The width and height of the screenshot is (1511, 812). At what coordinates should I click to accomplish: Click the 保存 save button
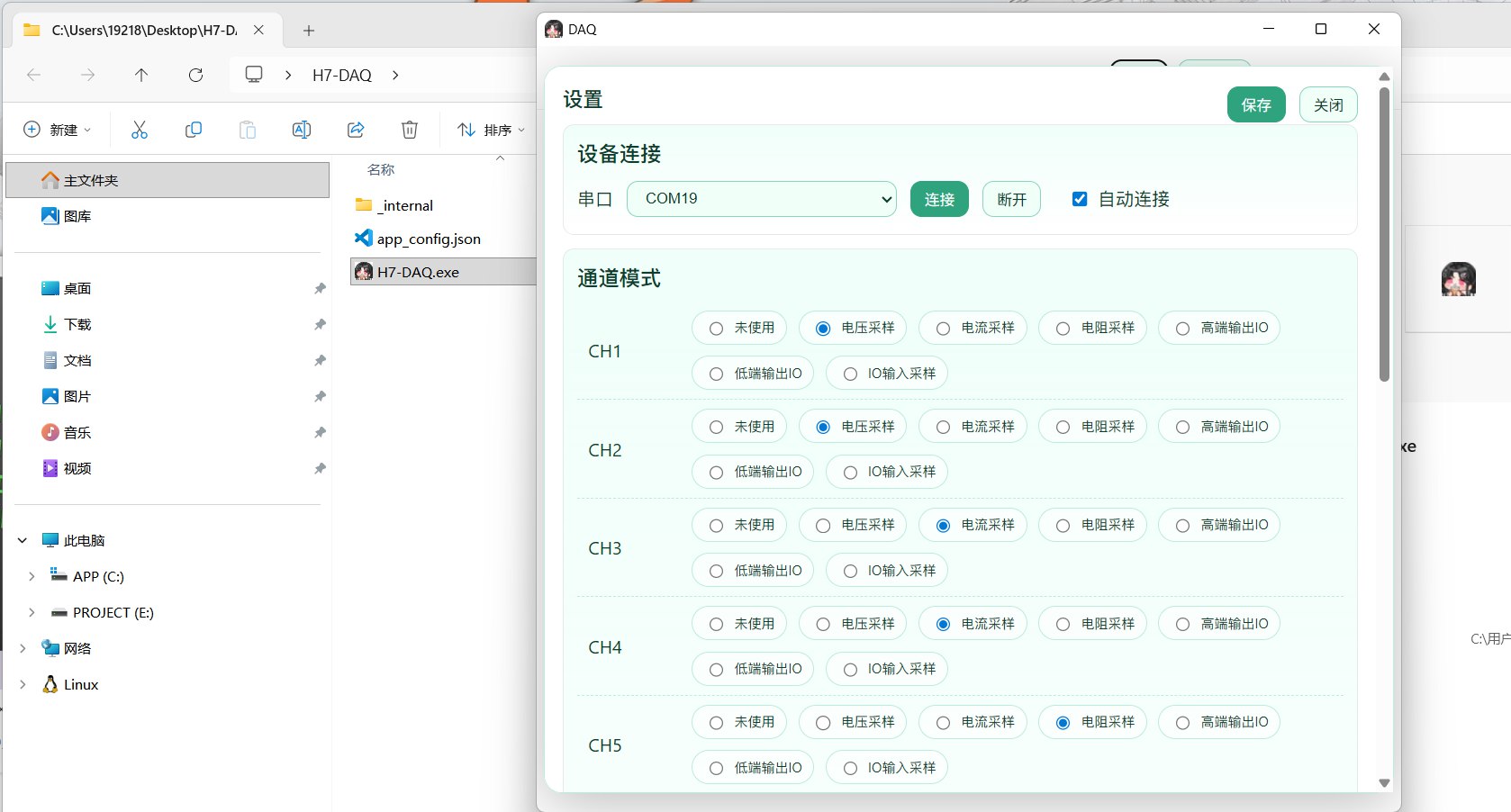(1255, 105)
